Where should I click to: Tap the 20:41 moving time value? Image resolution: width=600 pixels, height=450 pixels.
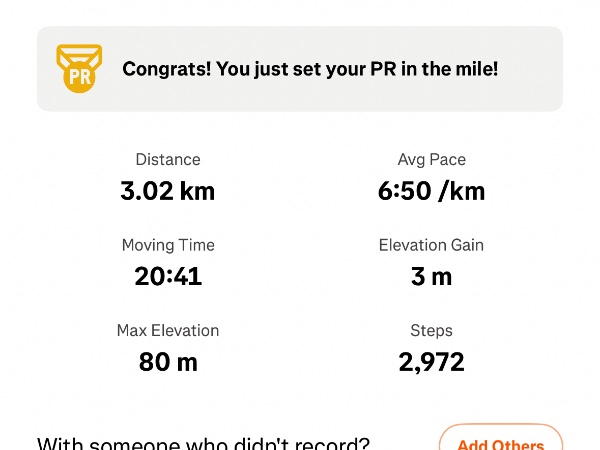click(x=168, y=276)
